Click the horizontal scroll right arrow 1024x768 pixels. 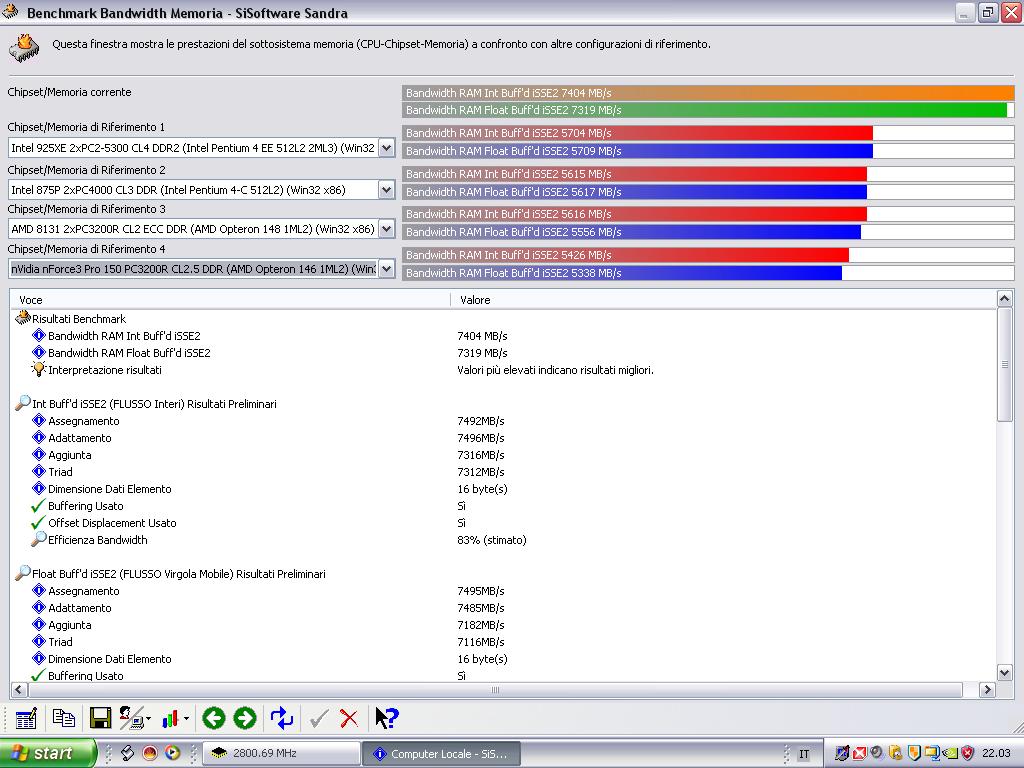987,690
